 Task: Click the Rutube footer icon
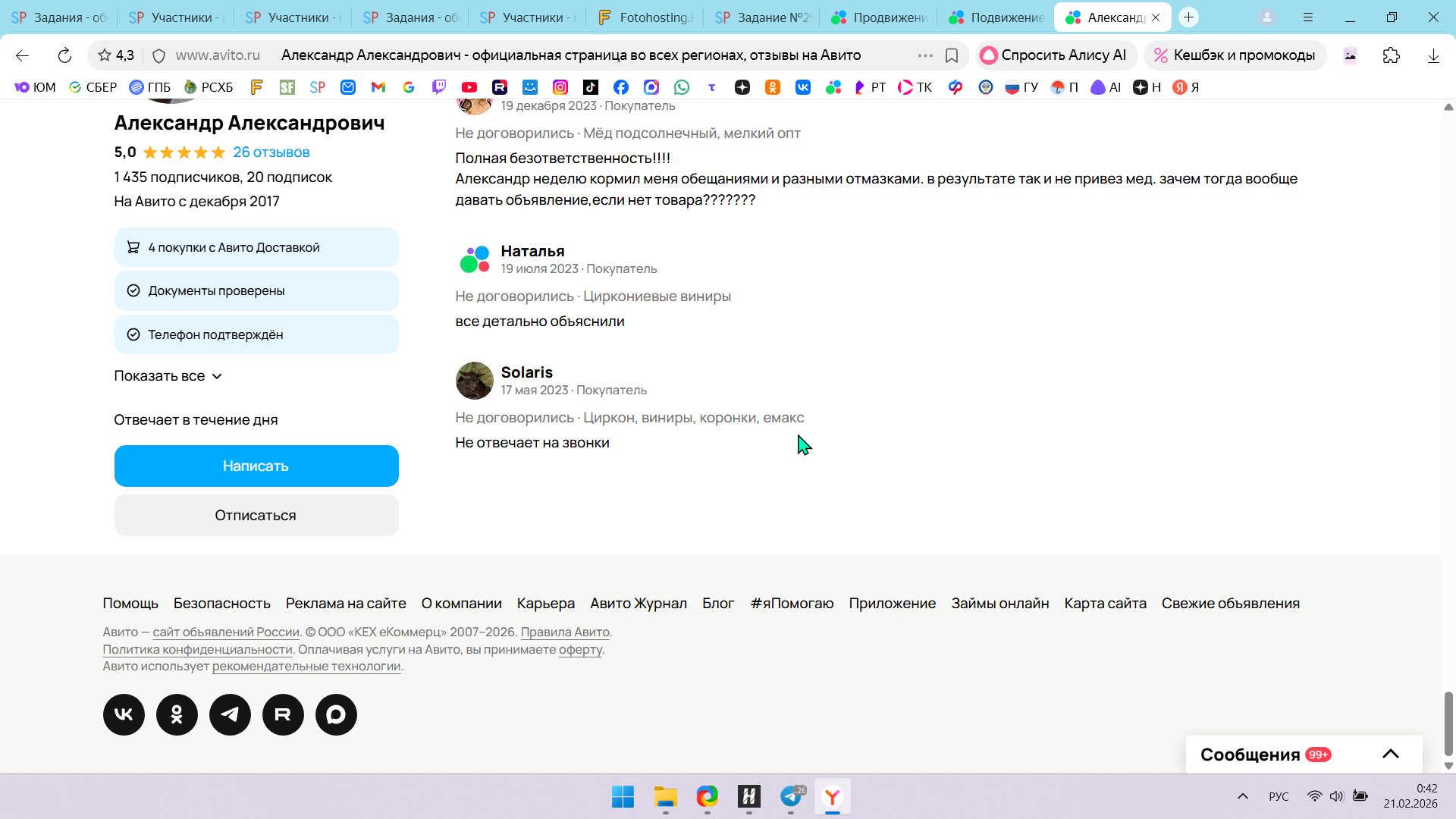[283, 714]
